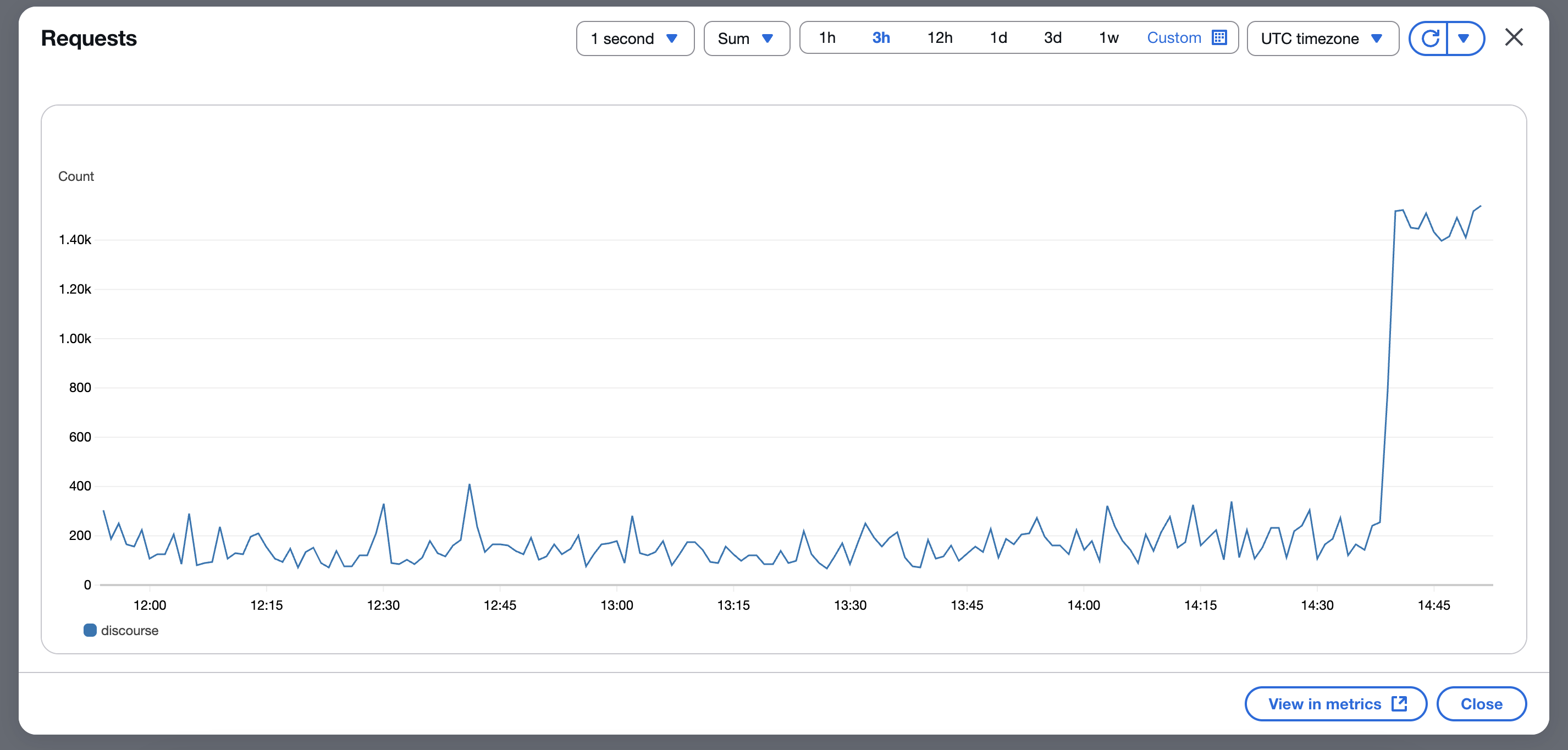Toggle the discourse legend color swatch

[90, 630]
